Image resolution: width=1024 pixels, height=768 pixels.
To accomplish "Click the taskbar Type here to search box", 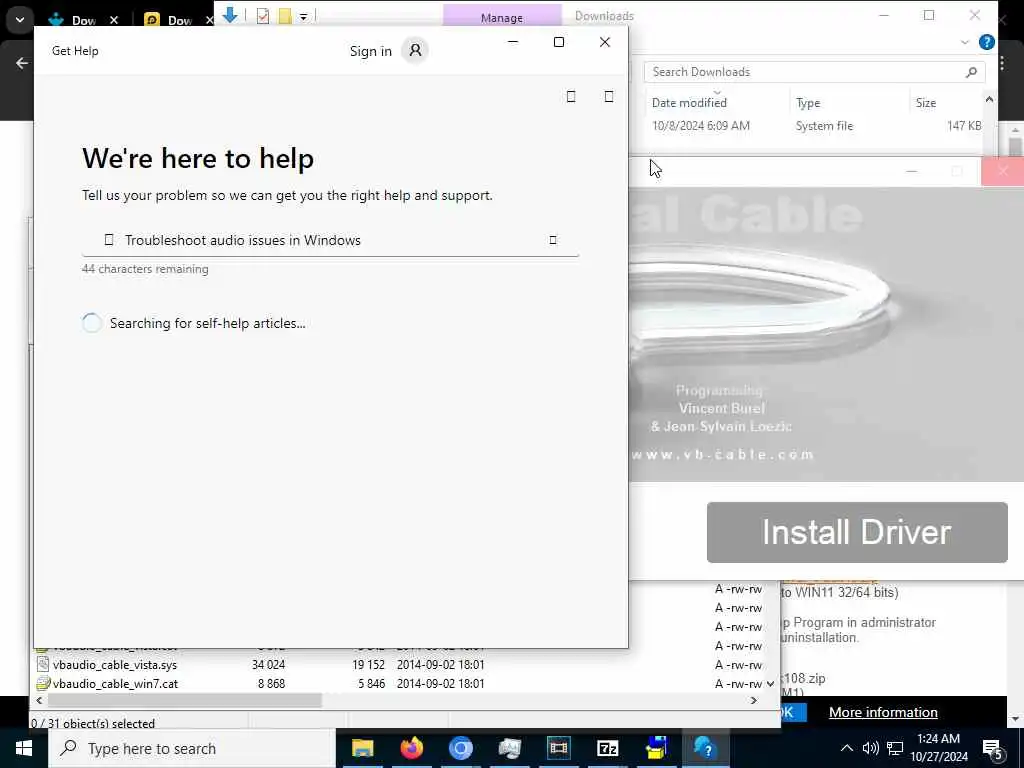I will (x=192, y=748).
